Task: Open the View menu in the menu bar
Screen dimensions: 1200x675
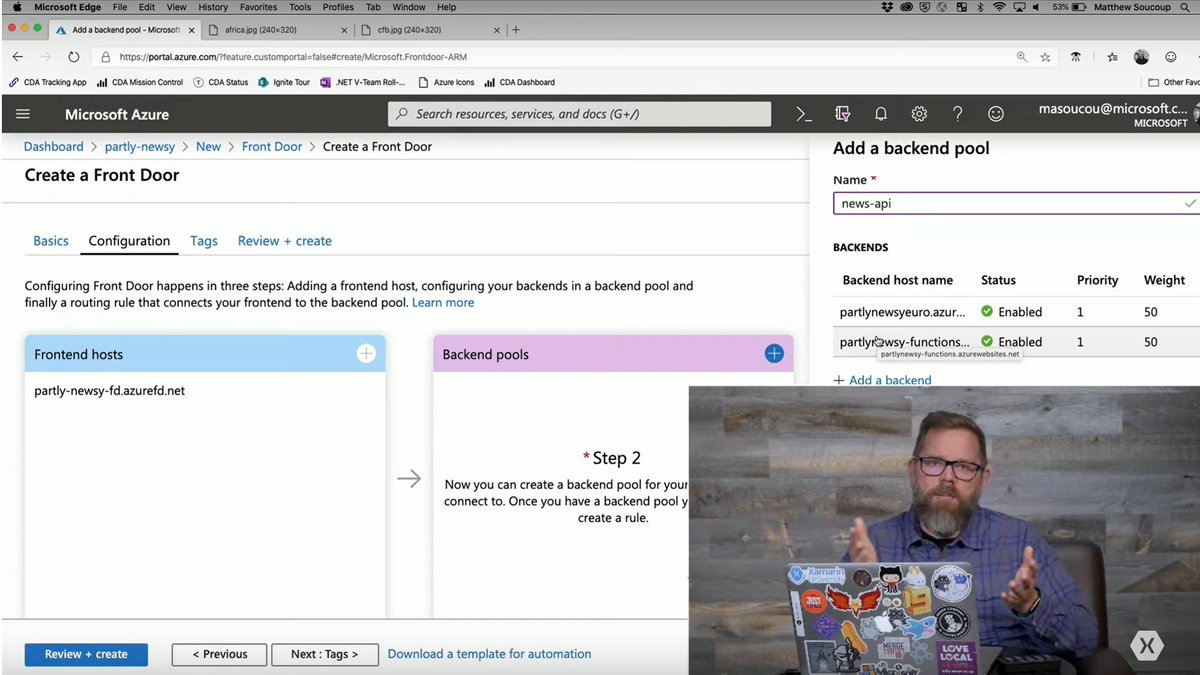Action: (177, 7)
